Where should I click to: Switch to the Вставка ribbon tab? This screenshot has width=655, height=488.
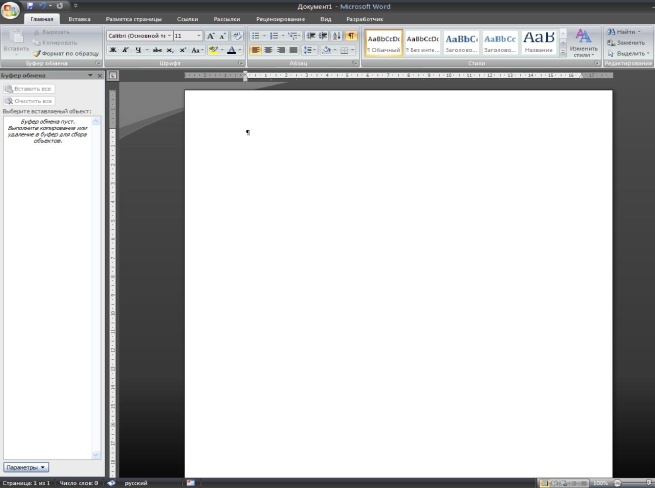[x=79, y=19]
